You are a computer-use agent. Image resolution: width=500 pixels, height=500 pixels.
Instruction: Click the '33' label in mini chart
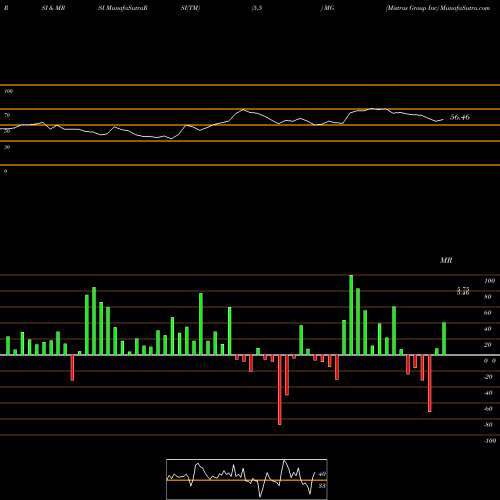tap(322, 486)
